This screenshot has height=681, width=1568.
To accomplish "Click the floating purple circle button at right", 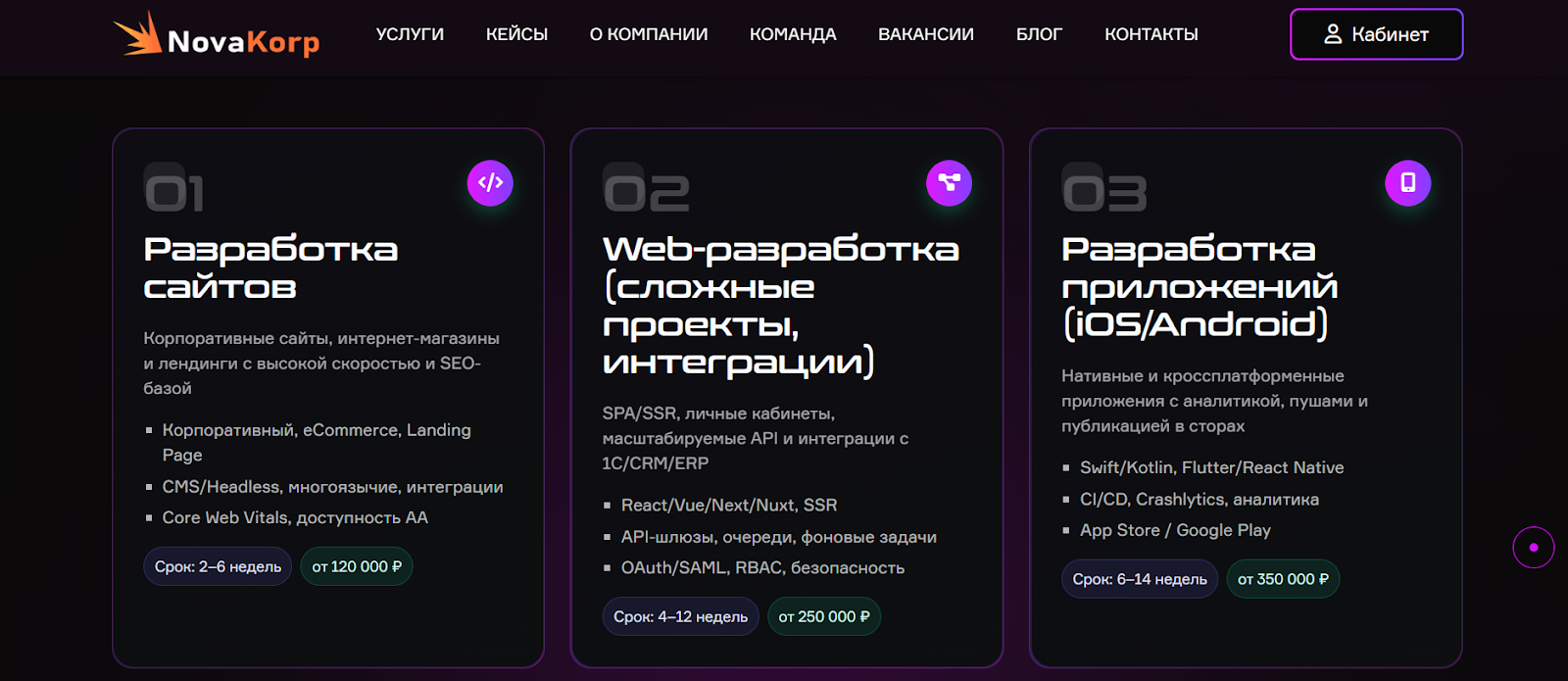I will pos(1533,547).
